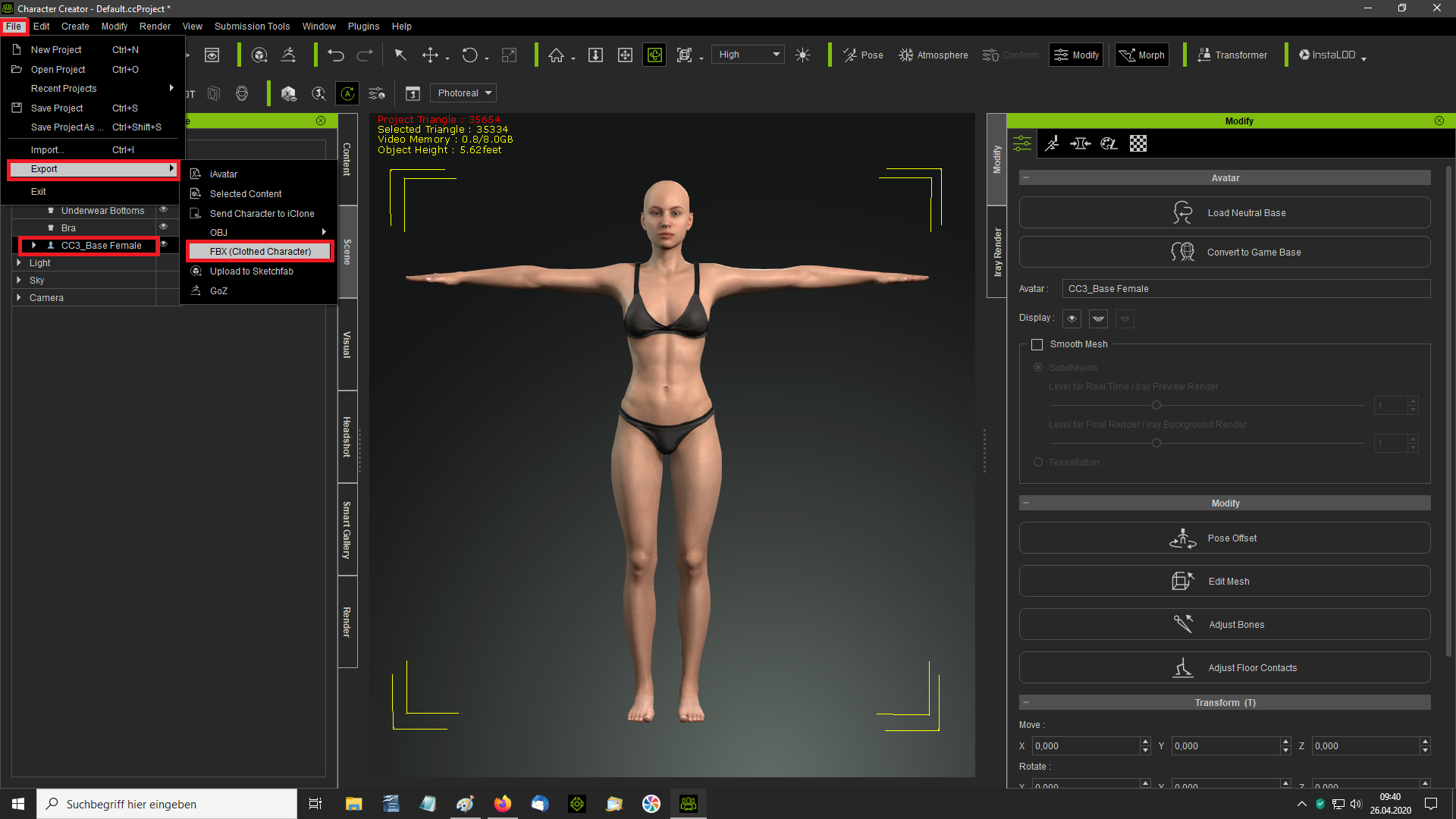Click the camera zoom vertical-arrows icon
The height and width of the screenshot is (819, 1456).
(596, 55)
